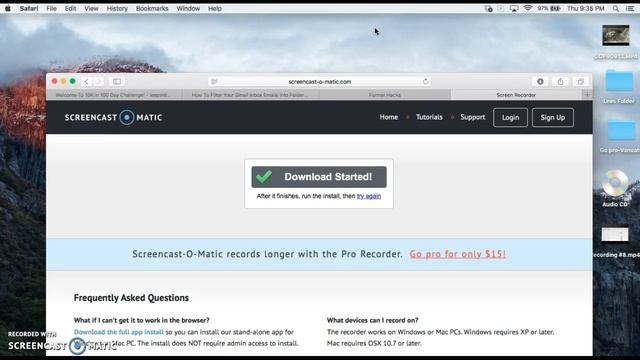640x360 pixels.
Task: Go back with Safari back arrow
Action: pyautogui.click(x=87, y=82)
